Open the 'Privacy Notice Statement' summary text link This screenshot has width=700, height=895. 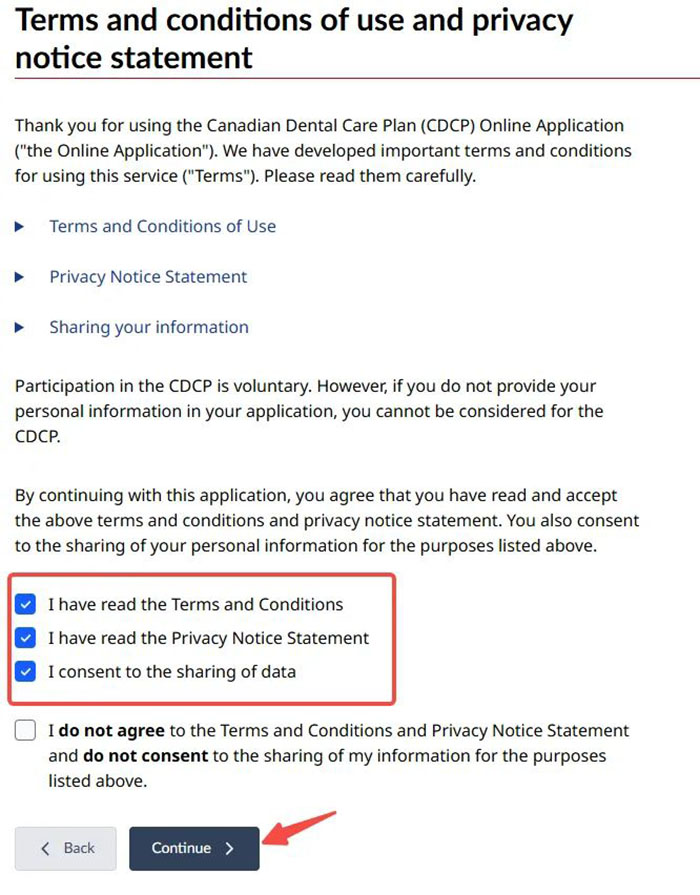148,276
